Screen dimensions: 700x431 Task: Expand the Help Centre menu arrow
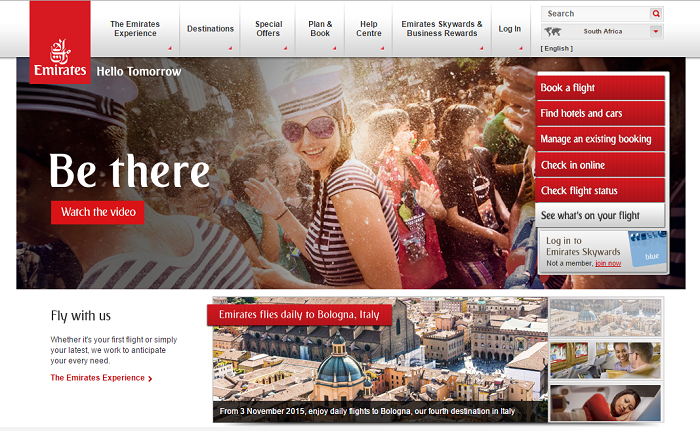point(383,48)
